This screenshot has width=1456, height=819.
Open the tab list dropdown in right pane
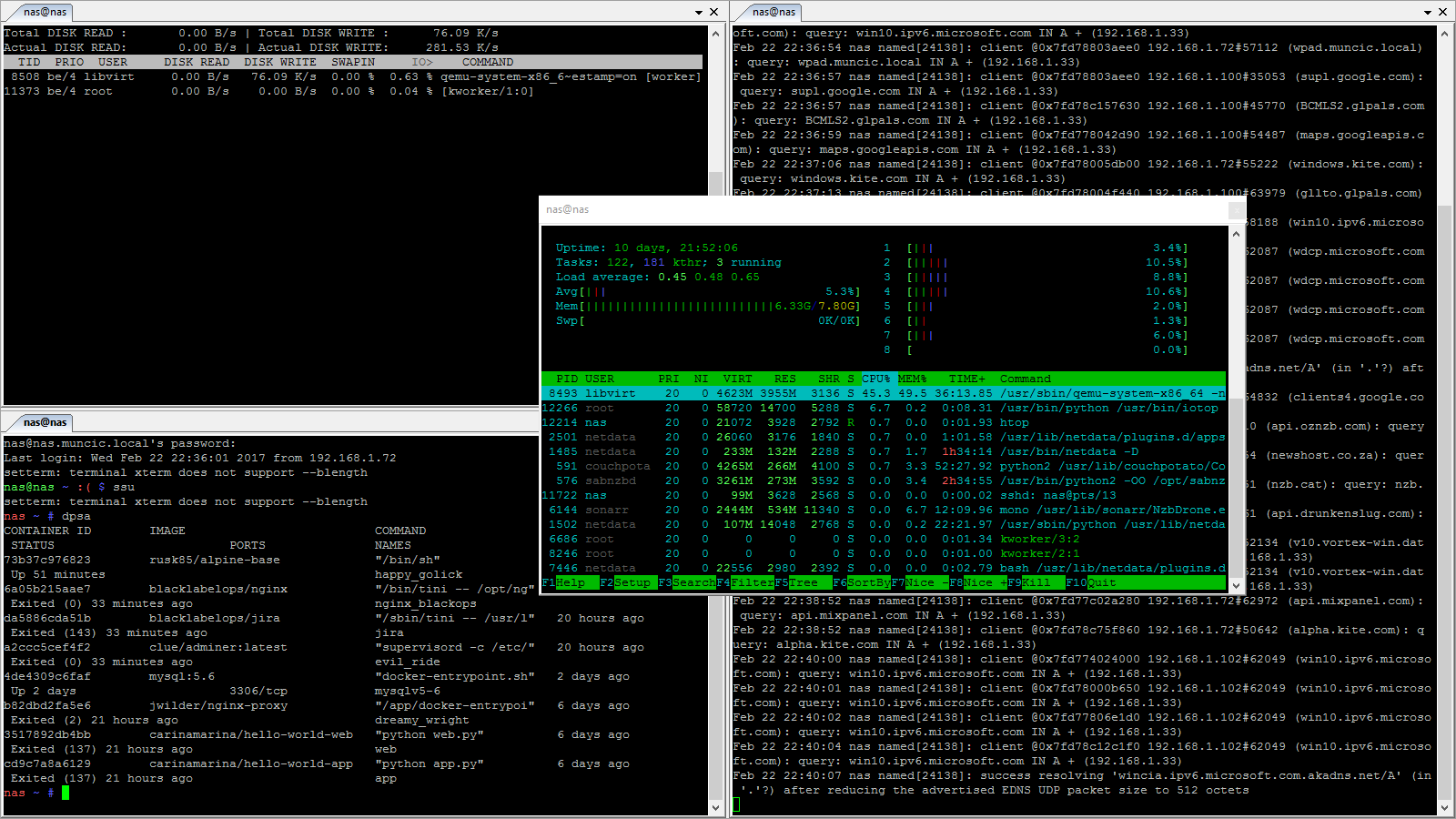click(1428, 13)
